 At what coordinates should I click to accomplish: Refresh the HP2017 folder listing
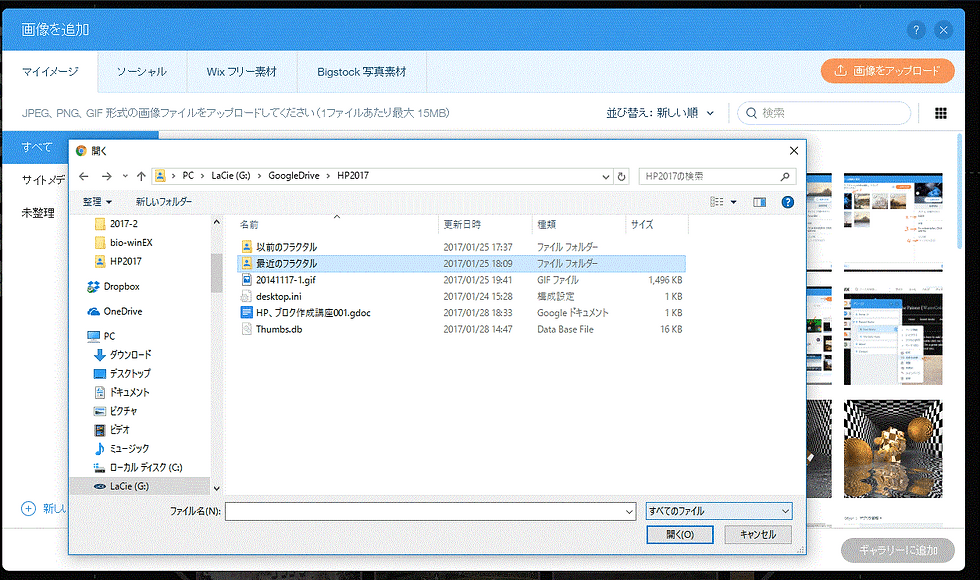point(621,176)
